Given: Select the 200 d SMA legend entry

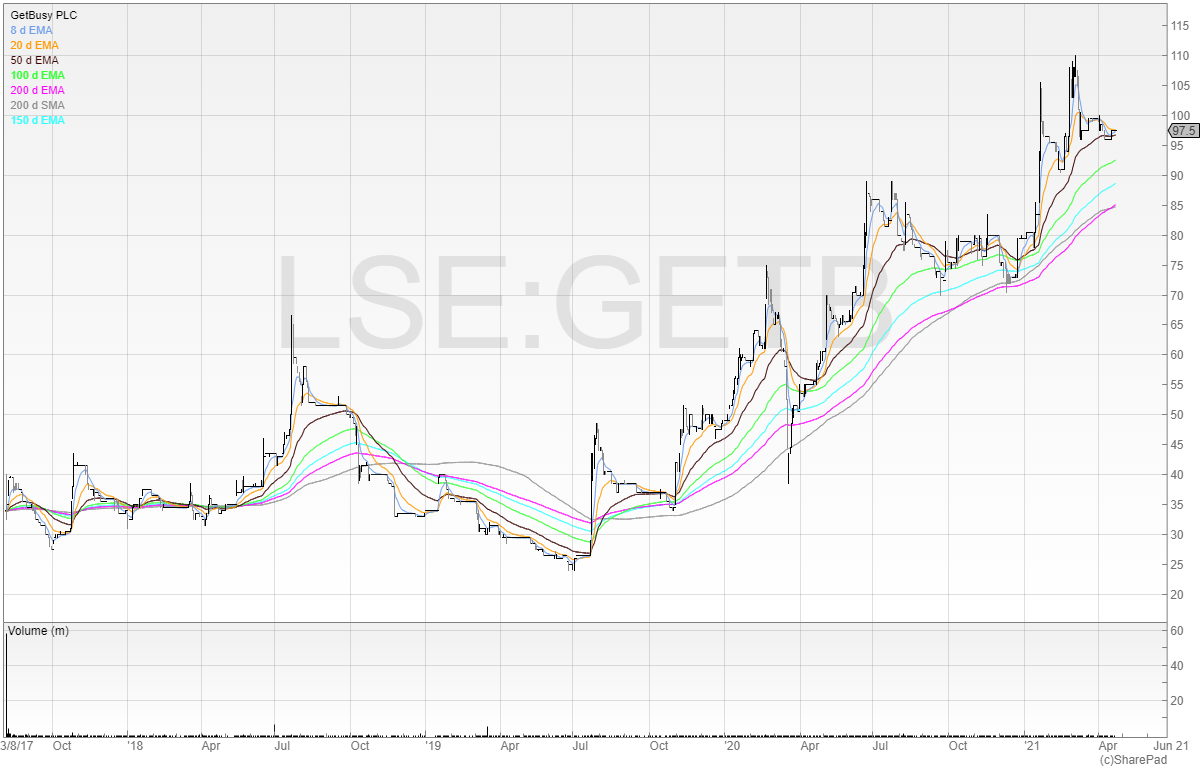Looking at the screenshot, I should click(x=37, y=105).
